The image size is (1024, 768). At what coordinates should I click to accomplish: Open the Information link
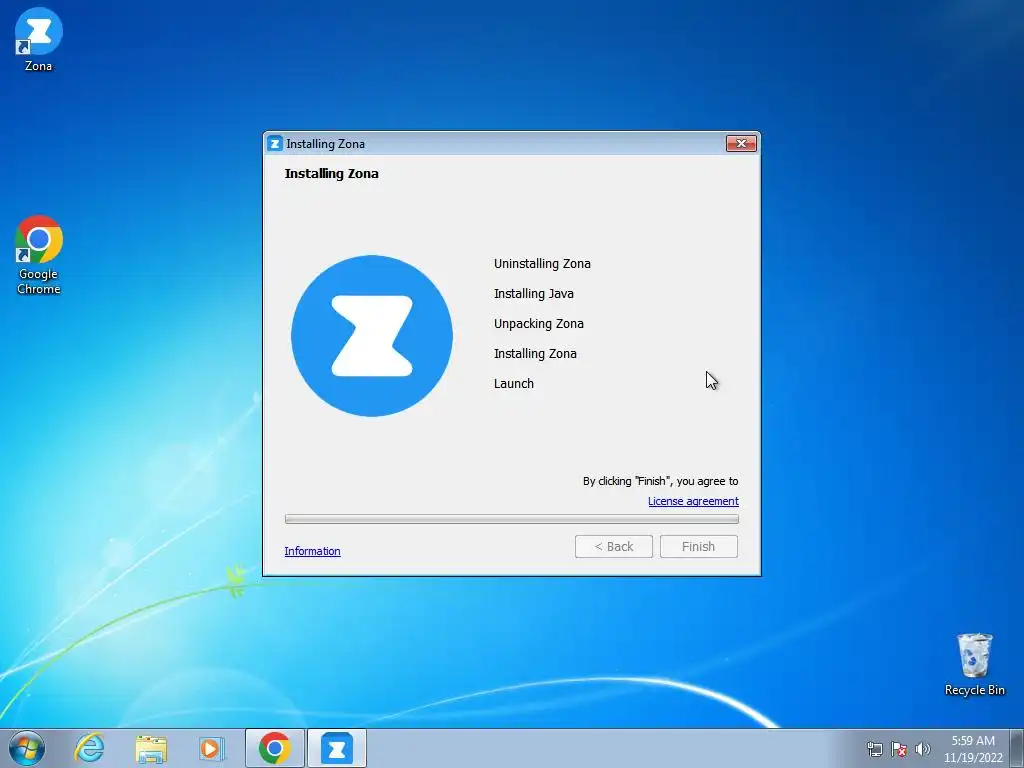(x=312, y=551)
